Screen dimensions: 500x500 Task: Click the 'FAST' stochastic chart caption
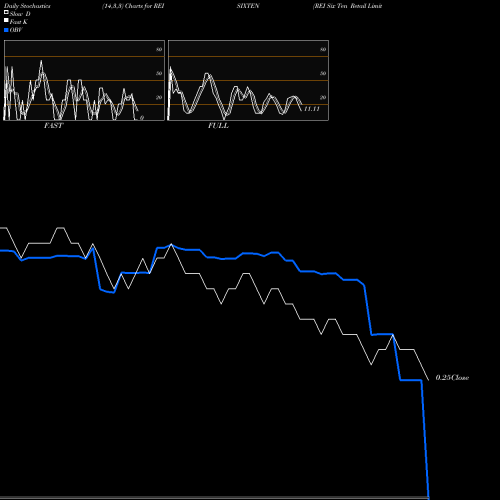click(x=53, y=126)
